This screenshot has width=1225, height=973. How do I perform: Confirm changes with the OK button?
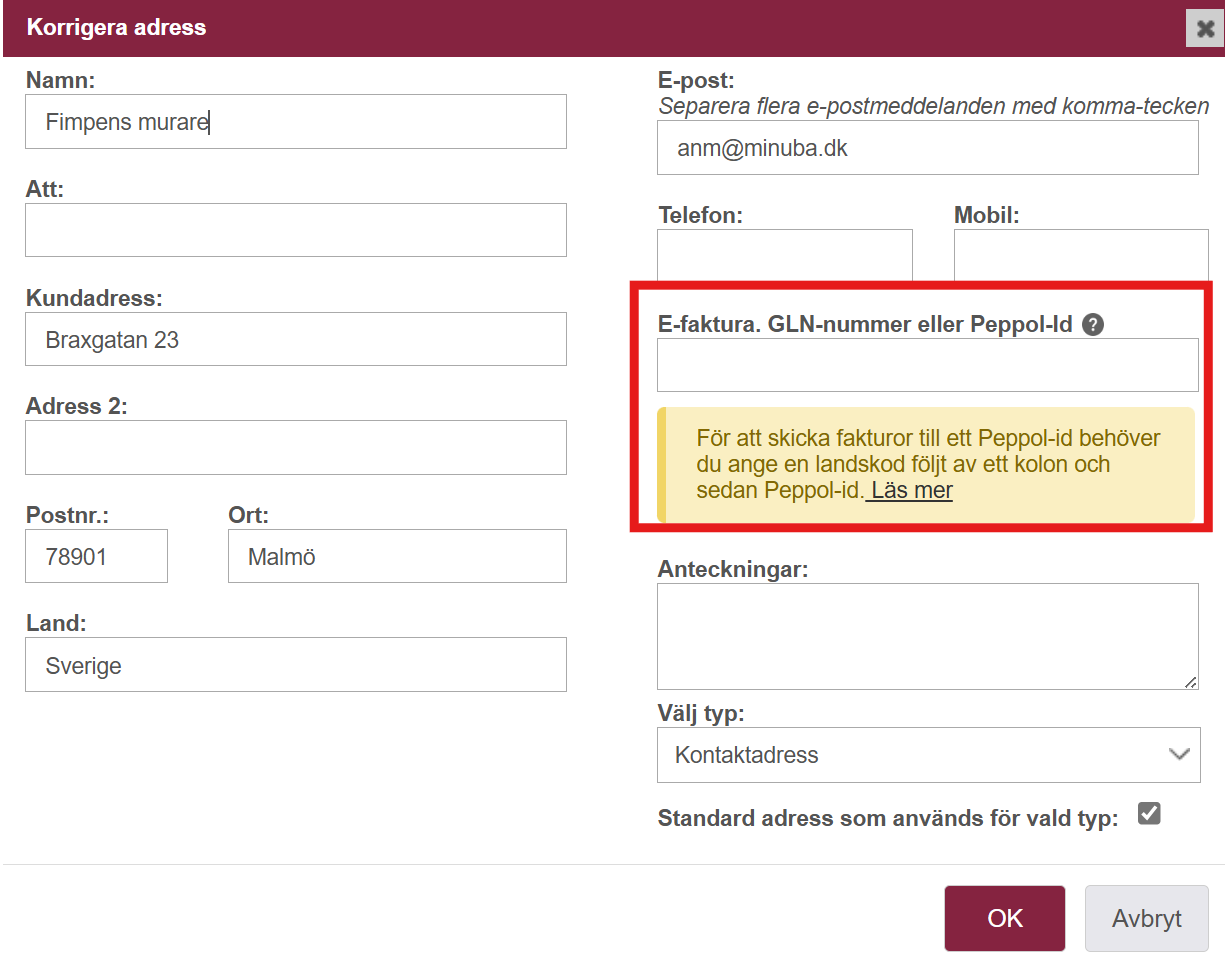click(1005, 918)
